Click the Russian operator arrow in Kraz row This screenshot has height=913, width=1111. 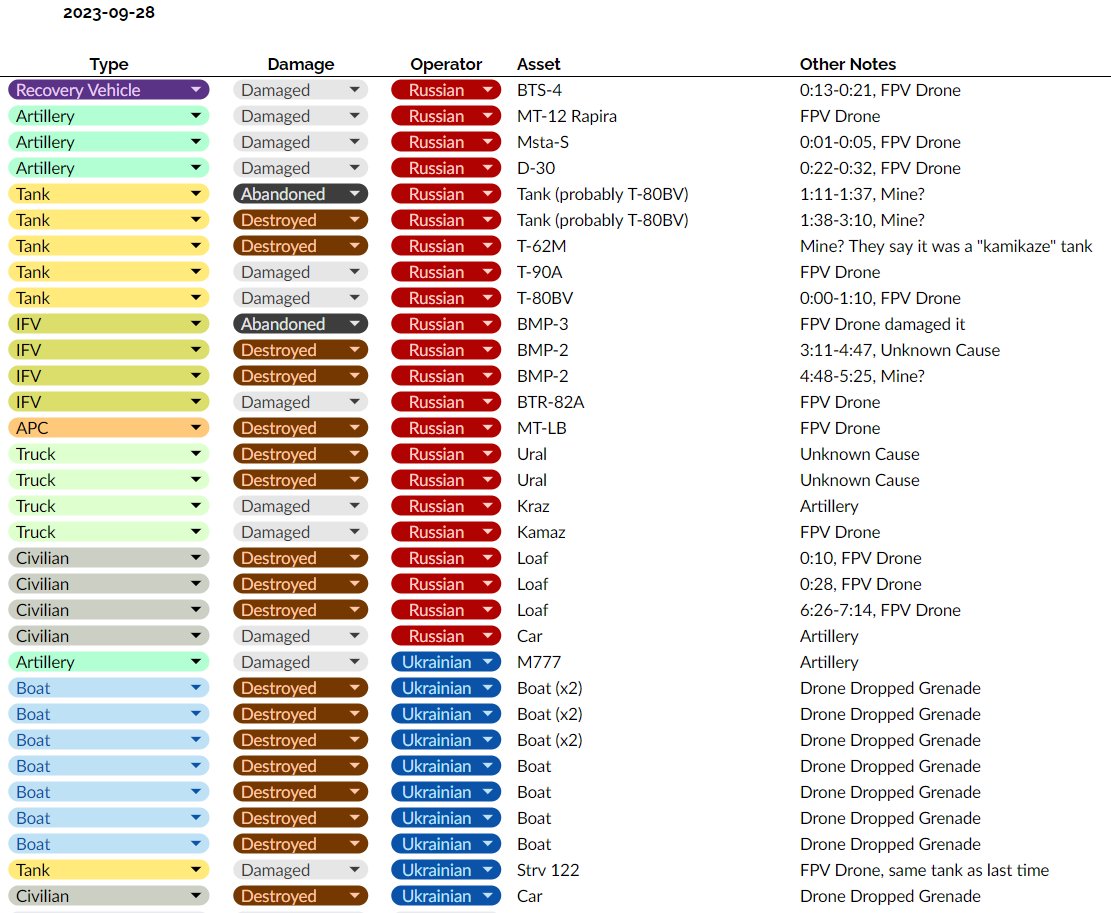487,506
